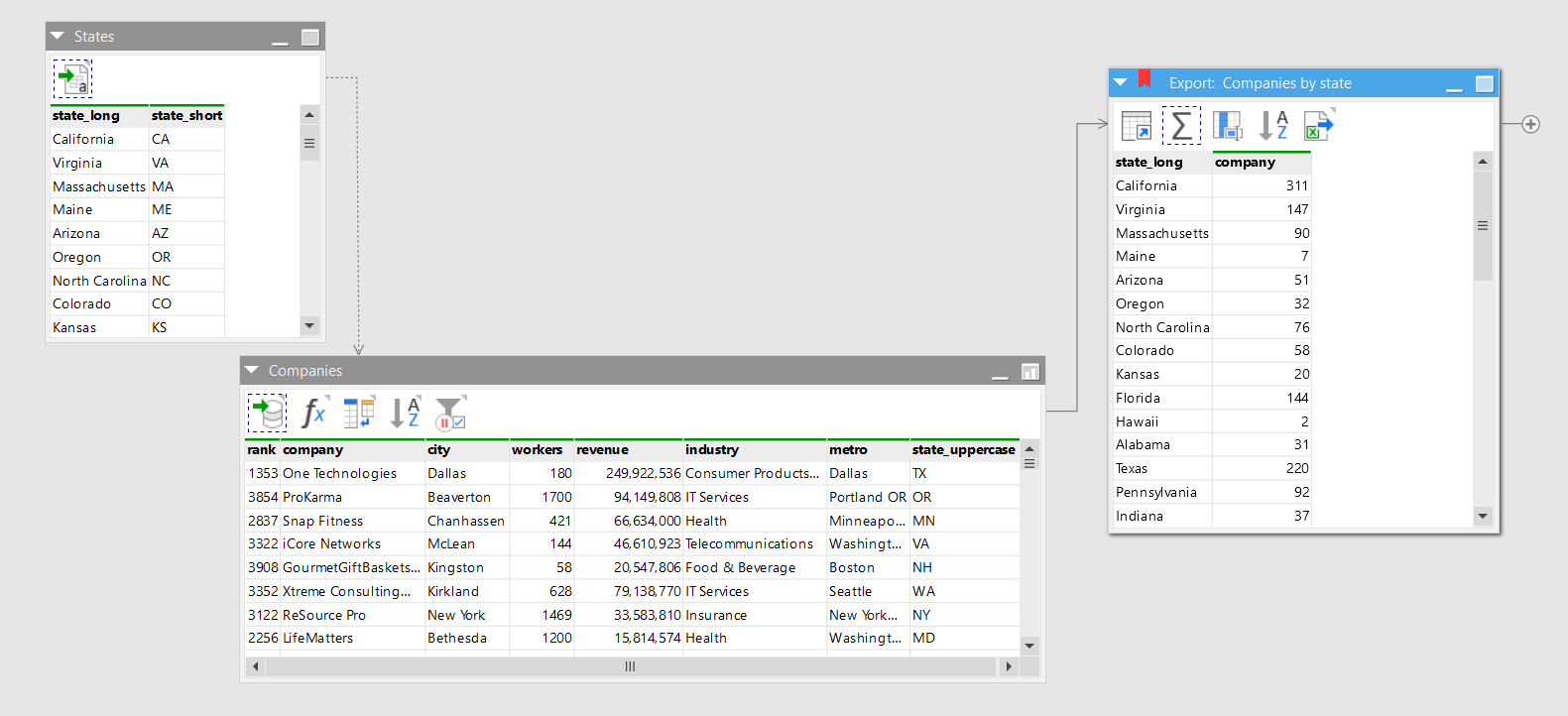Click the state_short column header
1568x716 pixels.
pyautogui.click(x=186, y=116)
